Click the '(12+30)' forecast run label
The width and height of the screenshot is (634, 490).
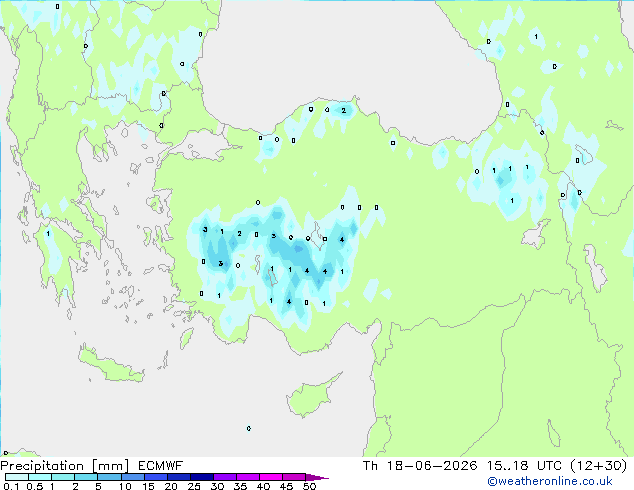[x=599, y=466]
